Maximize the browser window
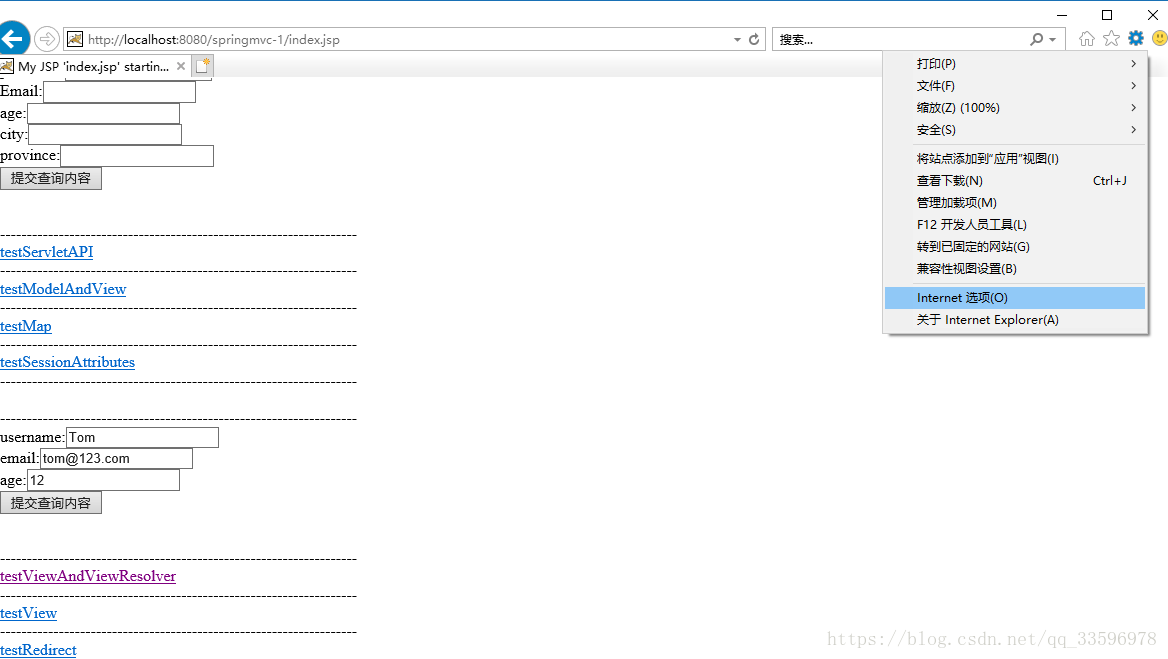 pyautogui.click(x=1107, y=15)
